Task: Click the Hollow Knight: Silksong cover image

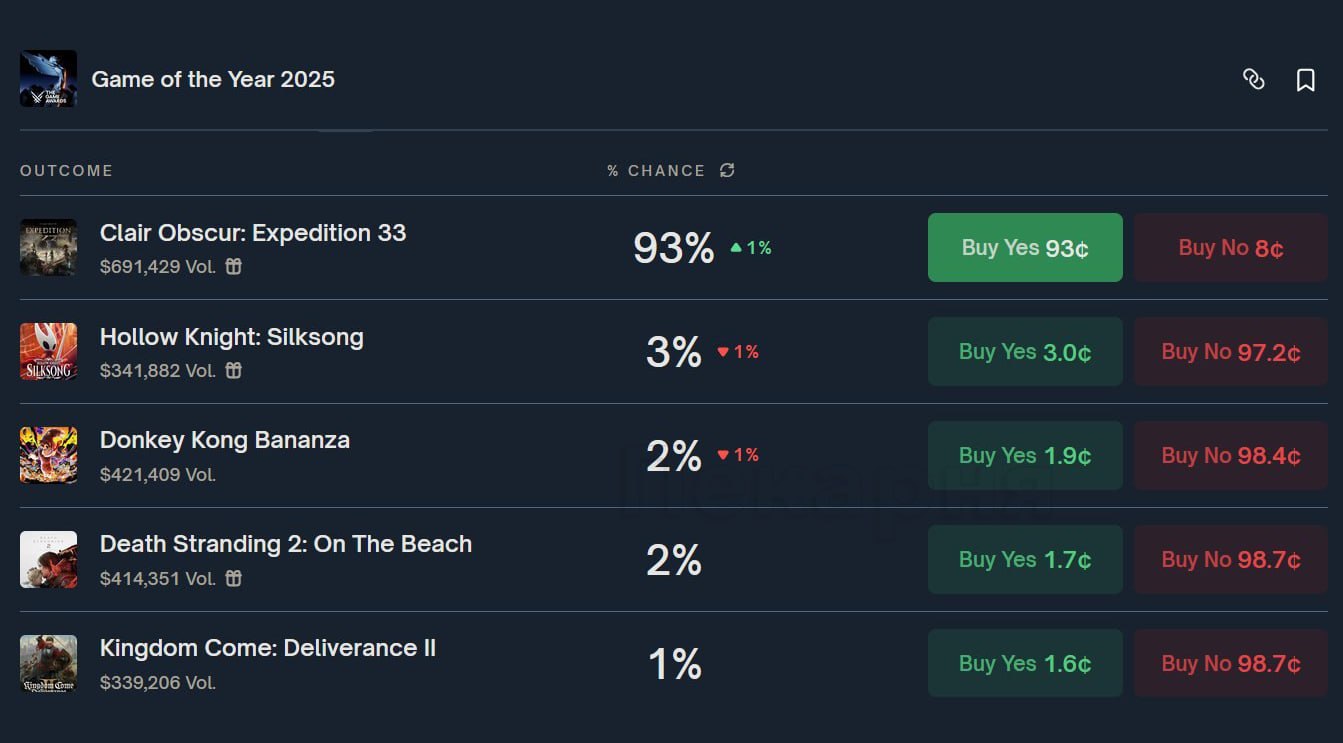Action: pos(48,351)
